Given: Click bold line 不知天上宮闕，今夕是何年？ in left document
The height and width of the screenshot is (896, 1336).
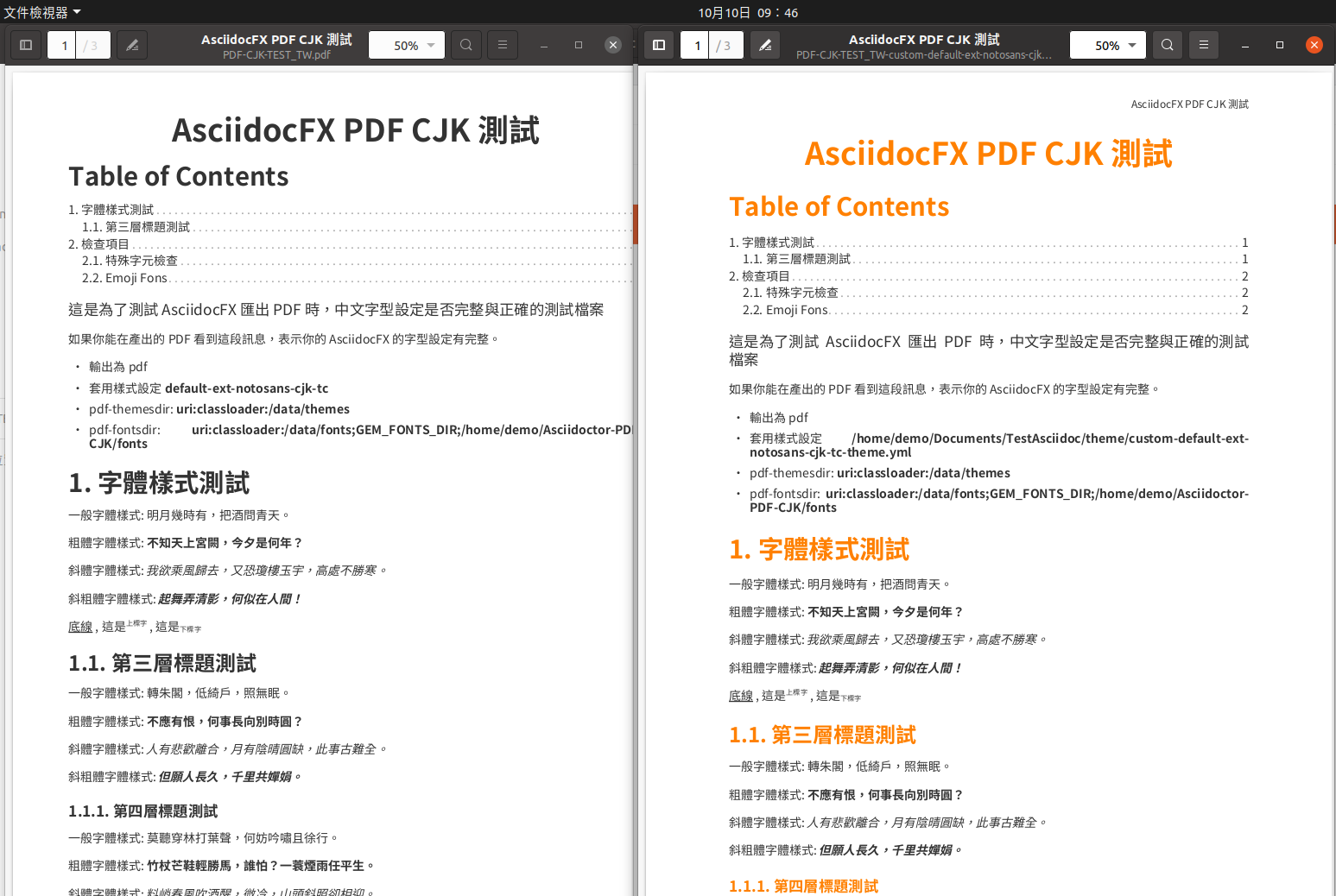Looking at the screenshot, I should click(x=225, y=543).
